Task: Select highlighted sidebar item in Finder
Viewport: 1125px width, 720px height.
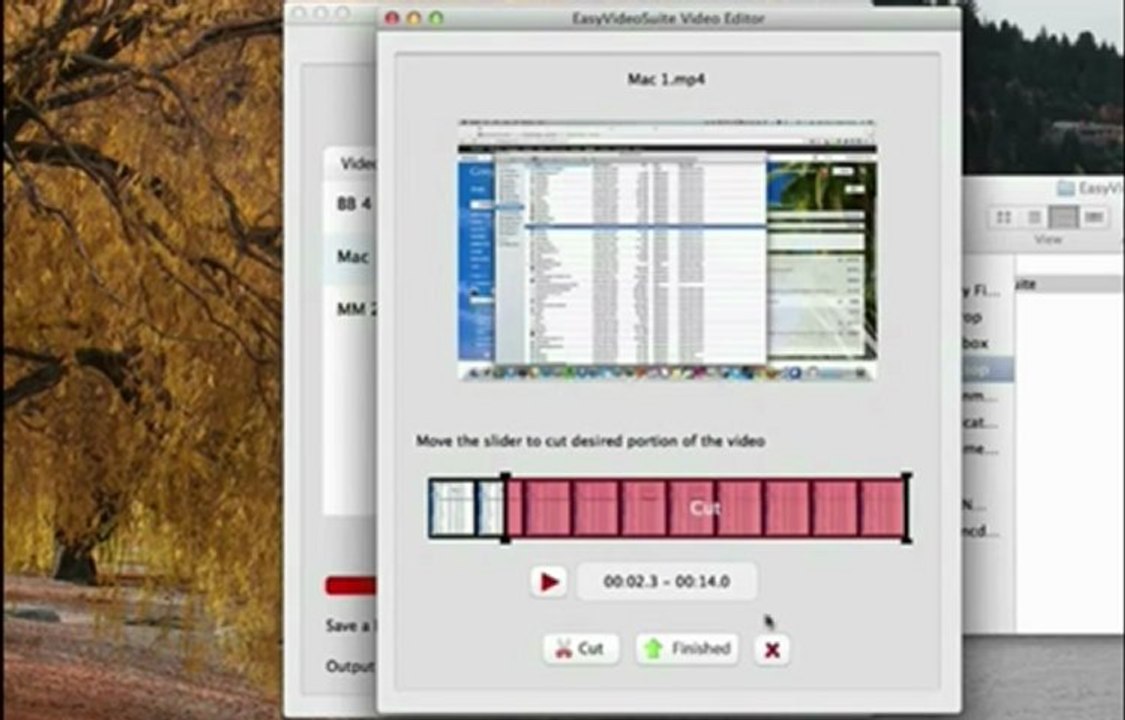Action: pyautogui.click(x=987, y=369)
